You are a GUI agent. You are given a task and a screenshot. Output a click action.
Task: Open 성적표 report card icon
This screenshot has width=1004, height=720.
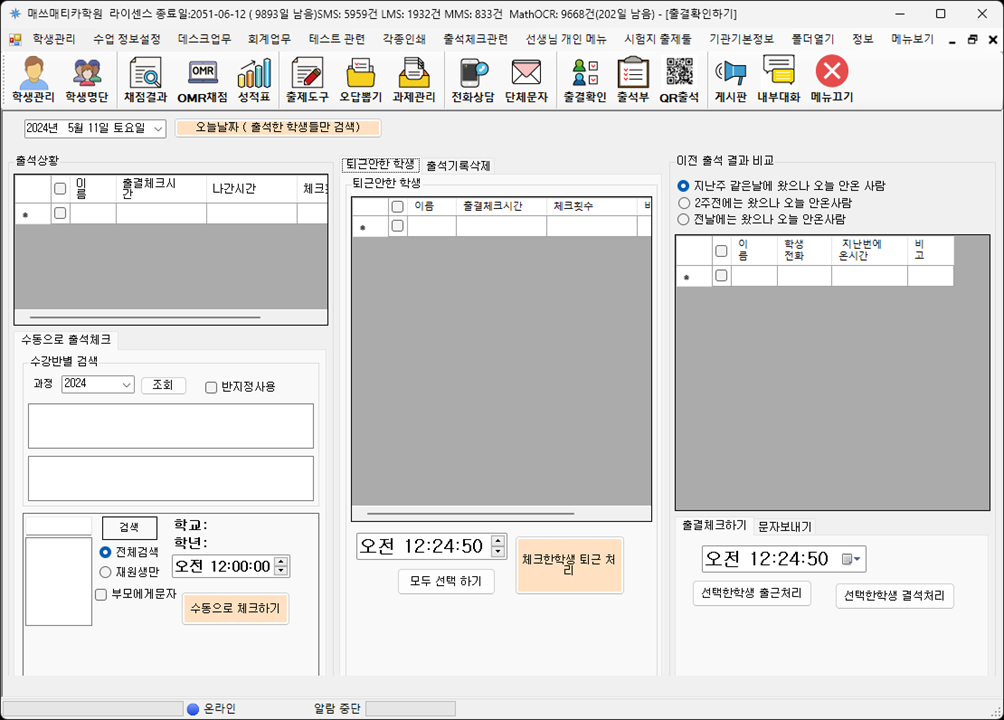(x=254, y=80)
